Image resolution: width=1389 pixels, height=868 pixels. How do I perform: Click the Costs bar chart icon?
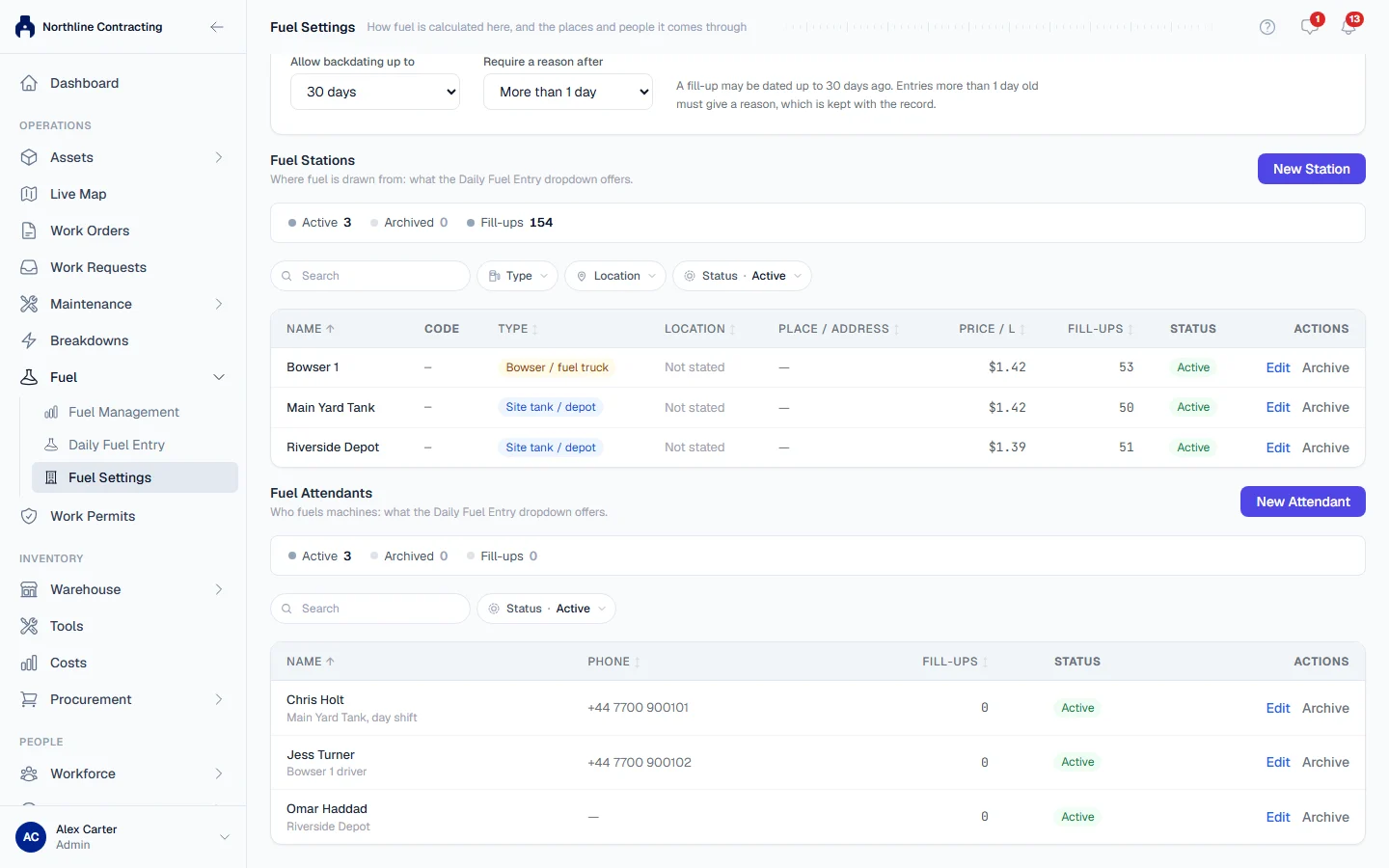(29, 663)
